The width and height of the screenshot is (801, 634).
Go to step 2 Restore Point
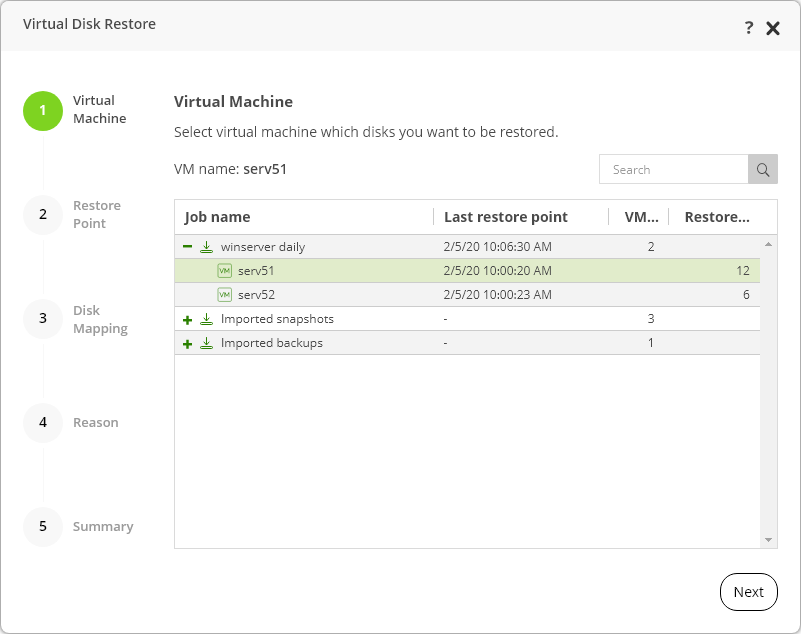[43, 214]
